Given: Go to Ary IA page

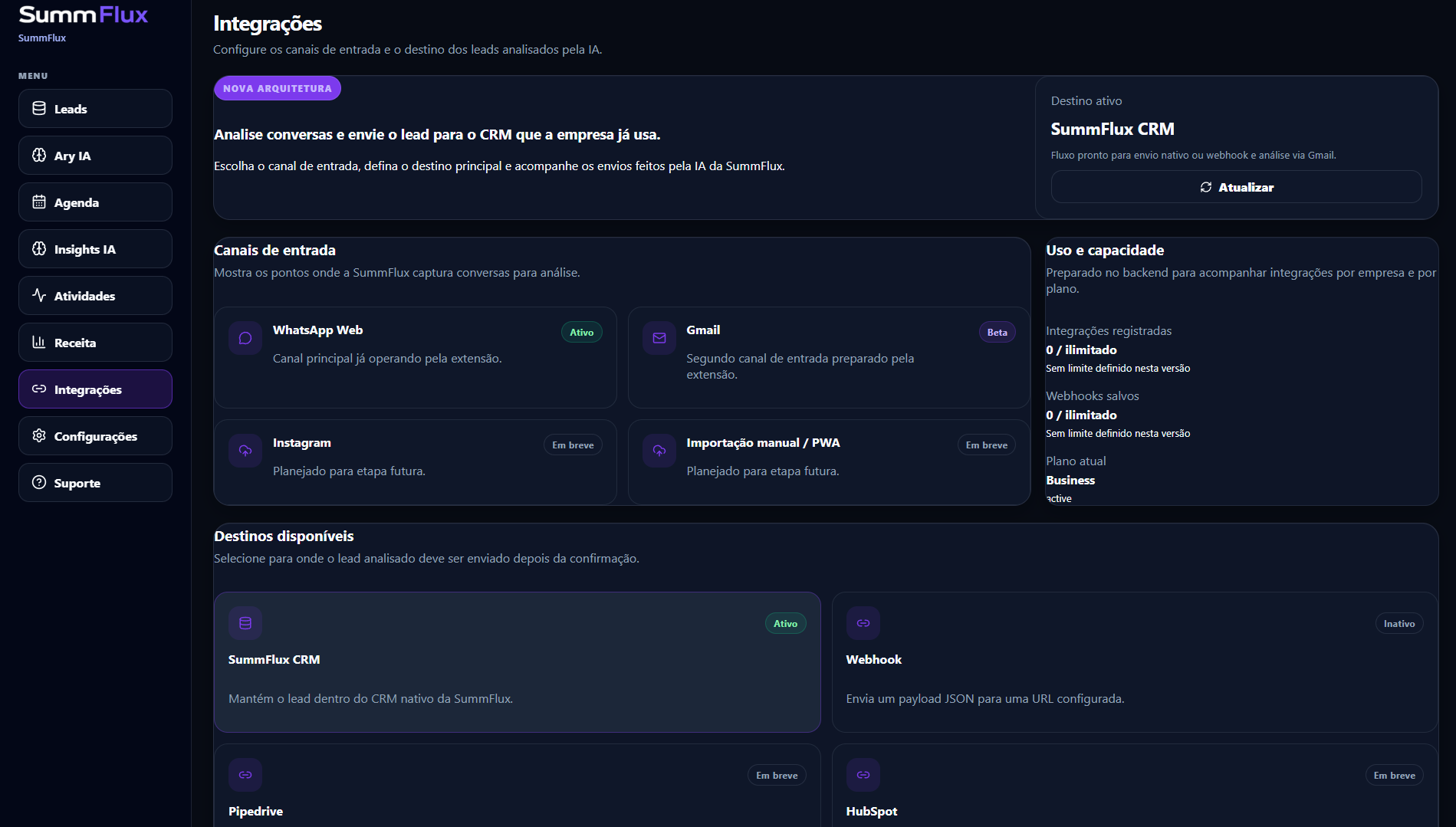Looking at the screenshot, I should (x=95, y=156).
